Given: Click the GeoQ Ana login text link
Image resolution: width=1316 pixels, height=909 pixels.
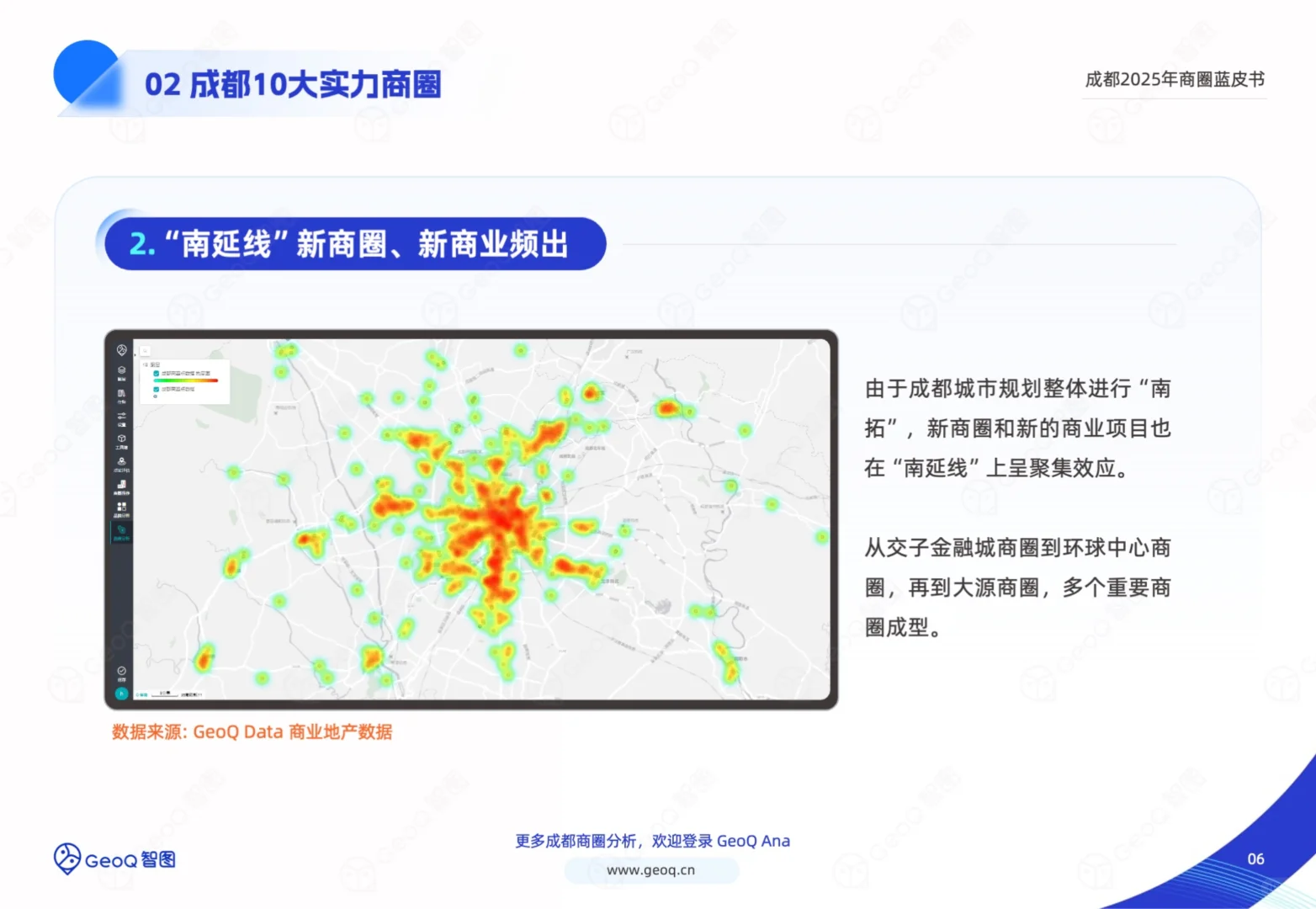Looking at the screenshot, I should click(754, 840).
